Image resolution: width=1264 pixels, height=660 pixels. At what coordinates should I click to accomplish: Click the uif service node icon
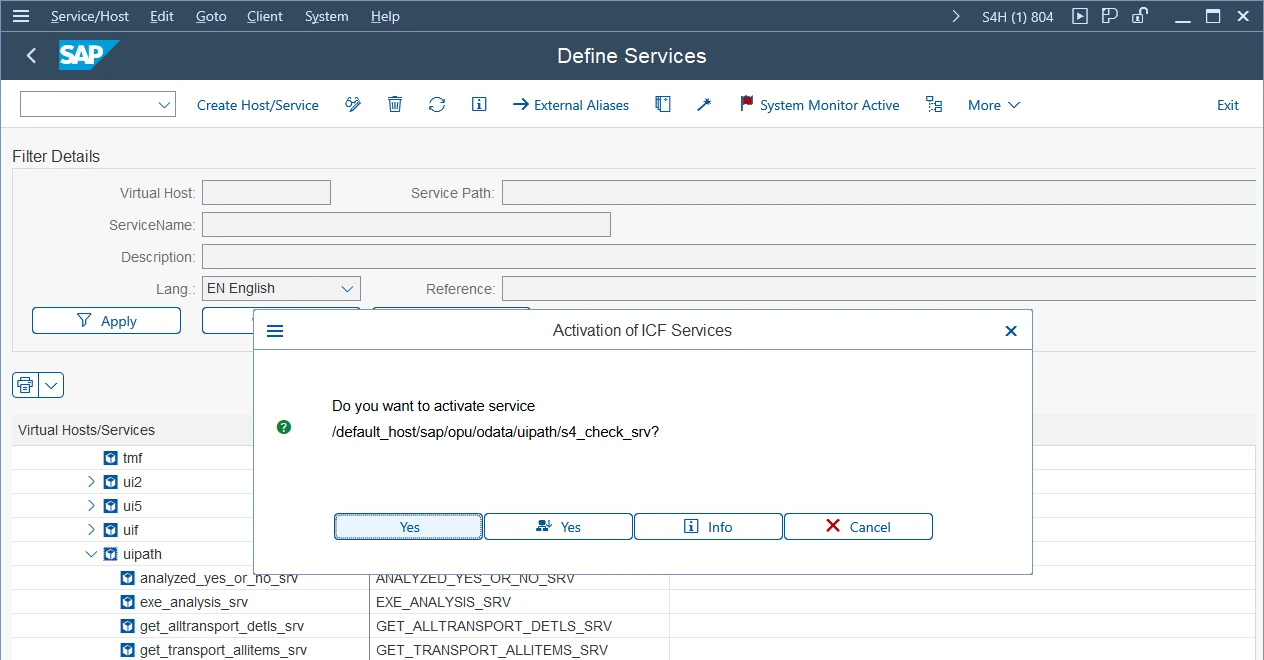(111, 530)
